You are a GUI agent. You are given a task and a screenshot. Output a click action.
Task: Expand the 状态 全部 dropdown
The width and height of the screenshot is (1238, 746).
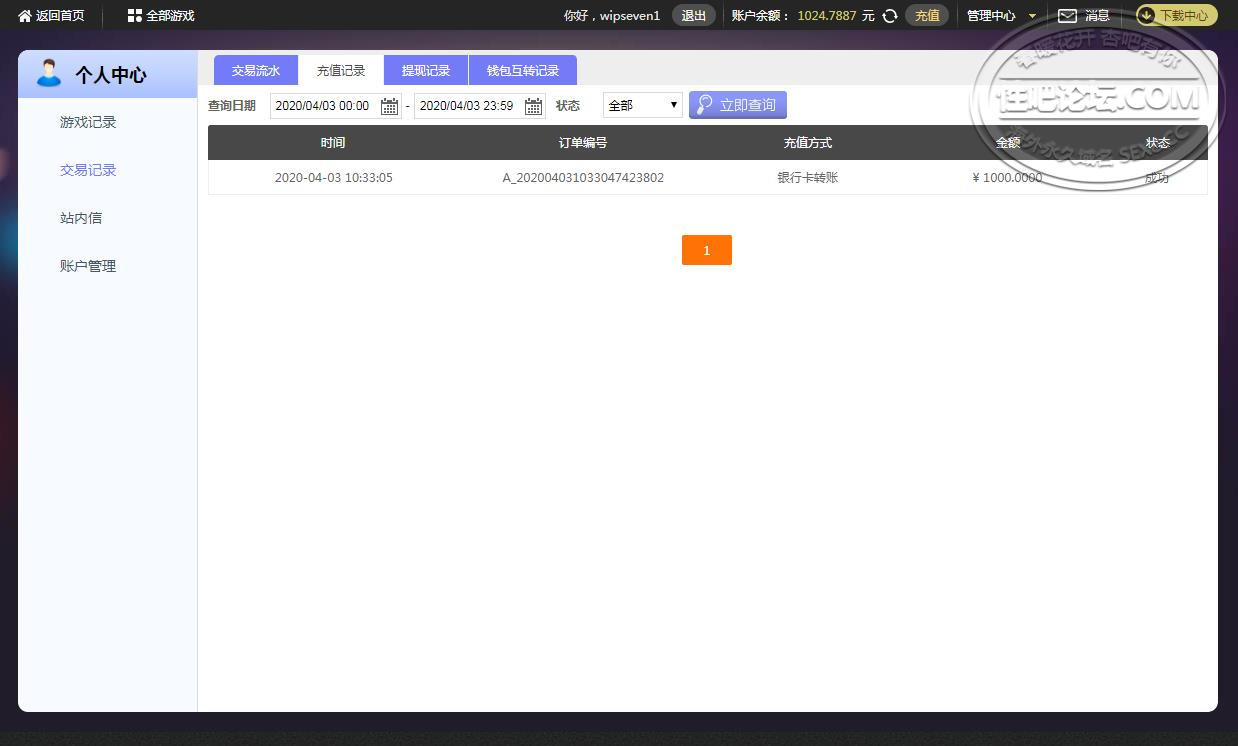click(643, 105)
